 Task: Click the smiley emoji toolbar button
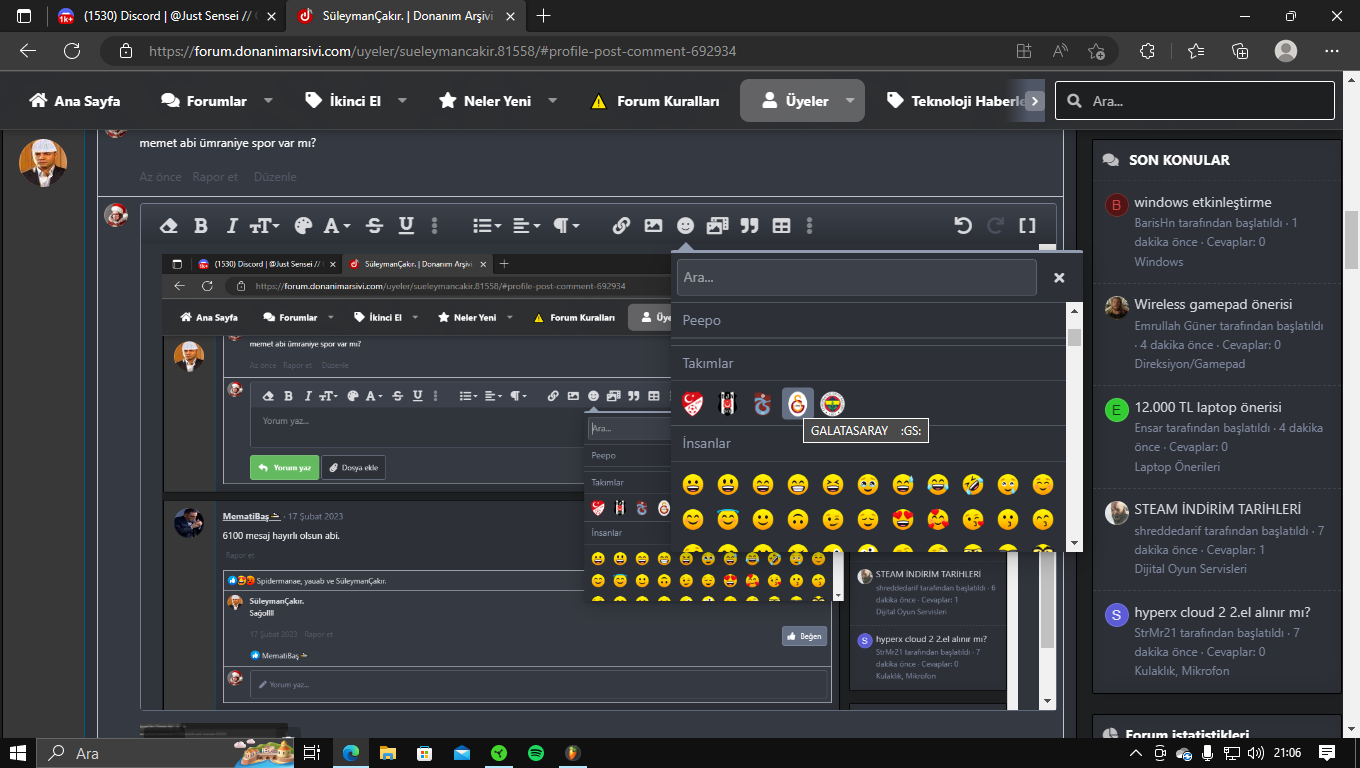[685, 226]
